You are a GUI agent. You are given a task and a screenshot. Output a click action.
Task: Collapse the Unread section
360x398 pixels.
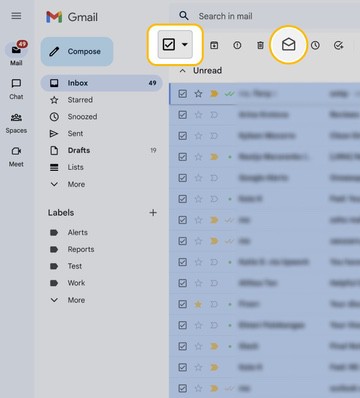(x=182, y=71)
